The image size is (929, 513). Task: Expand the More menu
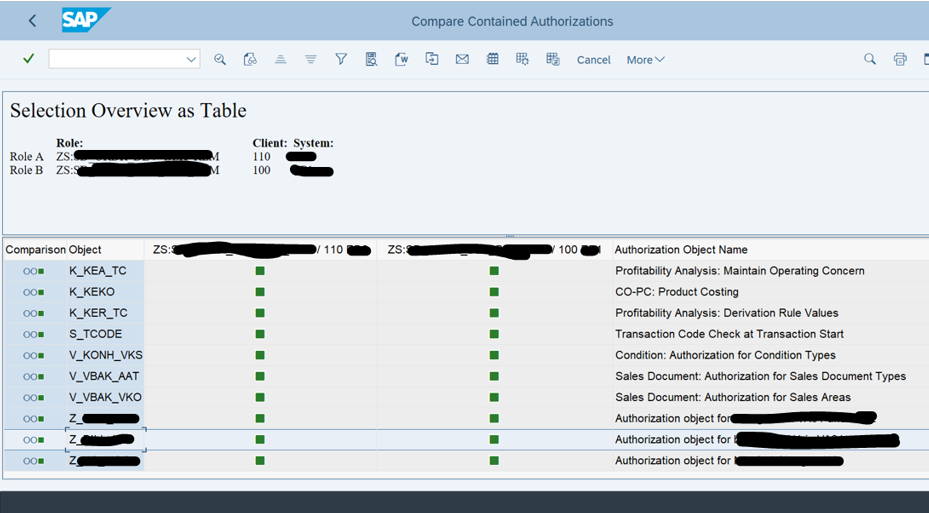pos(645,60)
